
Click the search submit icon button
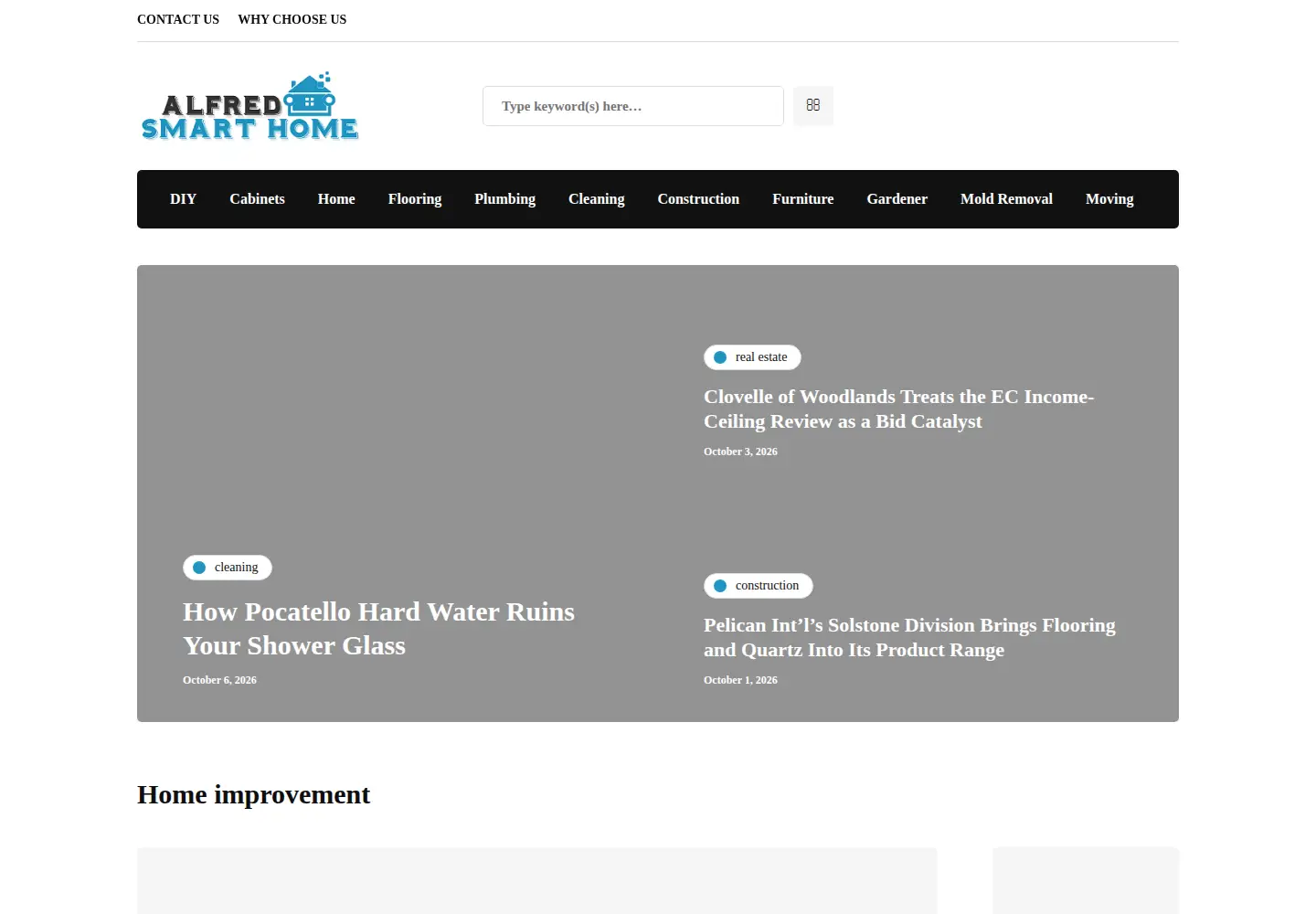812,106
